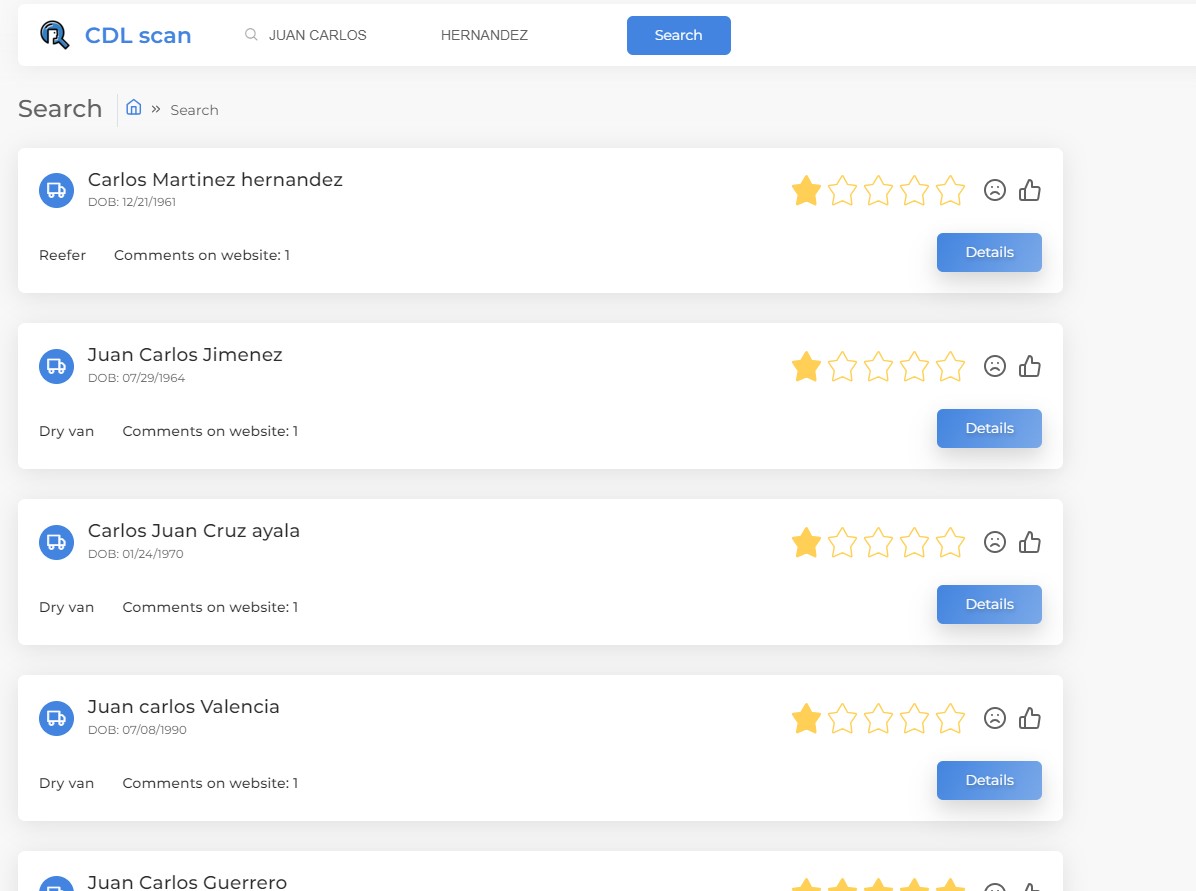Screen dimensions: 1196x891
Task: Click sad face icon for Carlos Juan Cruz ayala
Action: coord(994,542)
